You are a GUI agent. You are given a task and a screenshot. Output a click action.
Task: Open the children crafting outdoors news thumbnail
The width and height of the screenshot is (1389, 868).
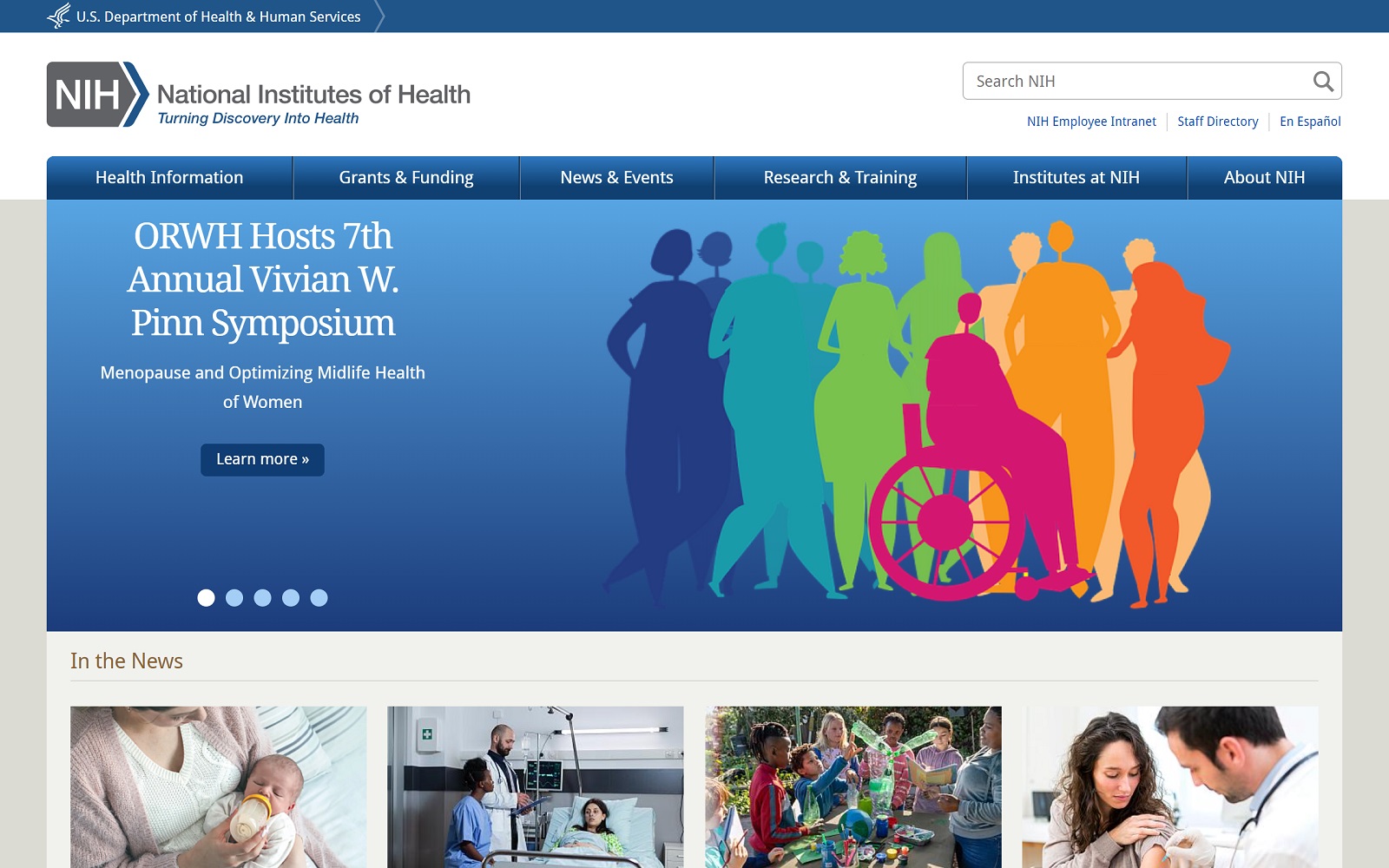pyautogui.click(x=853, y=787)
